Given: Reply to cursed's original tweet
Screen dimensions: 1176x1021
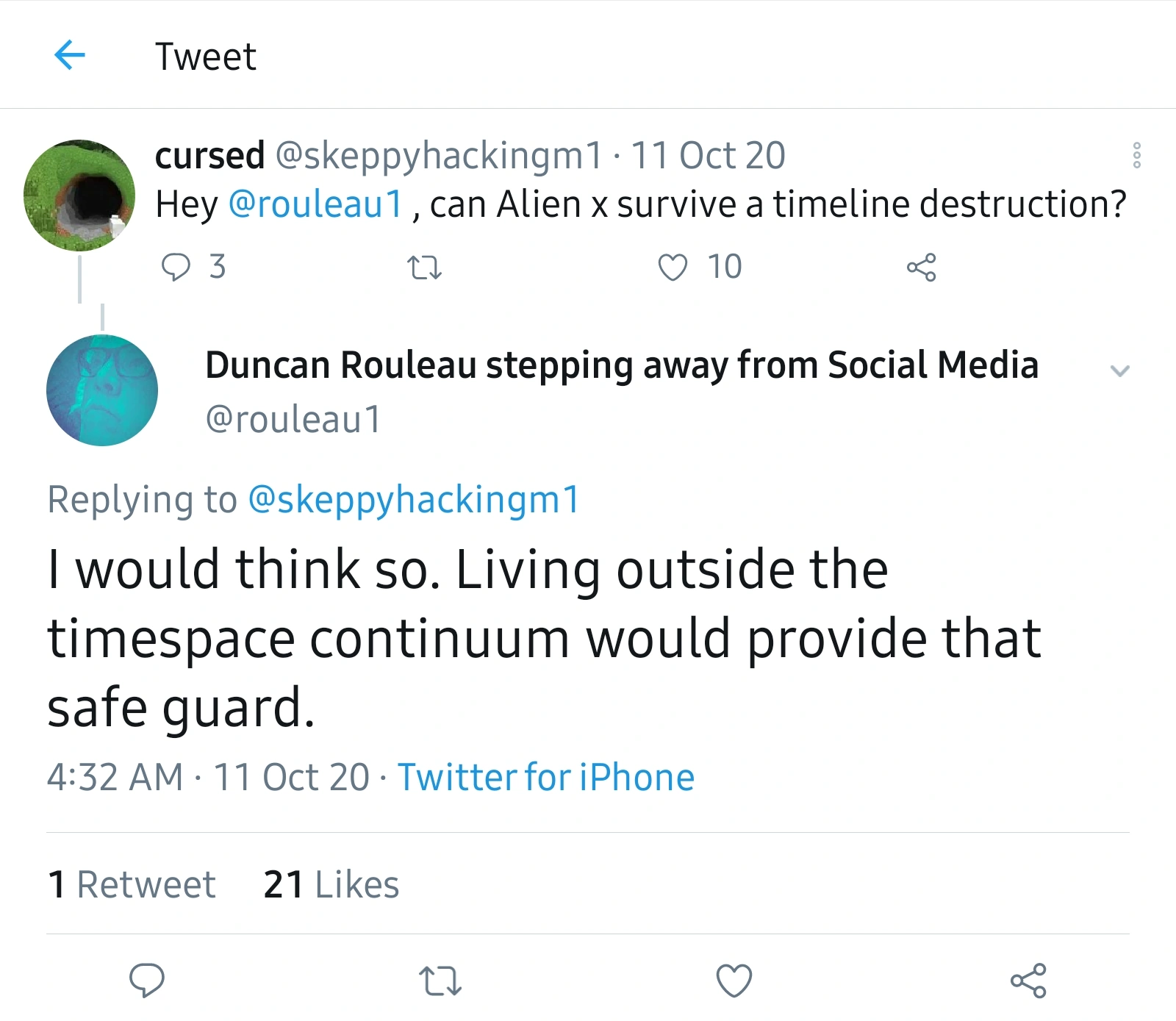Looking at the screenshot, I should pos(176,267).
